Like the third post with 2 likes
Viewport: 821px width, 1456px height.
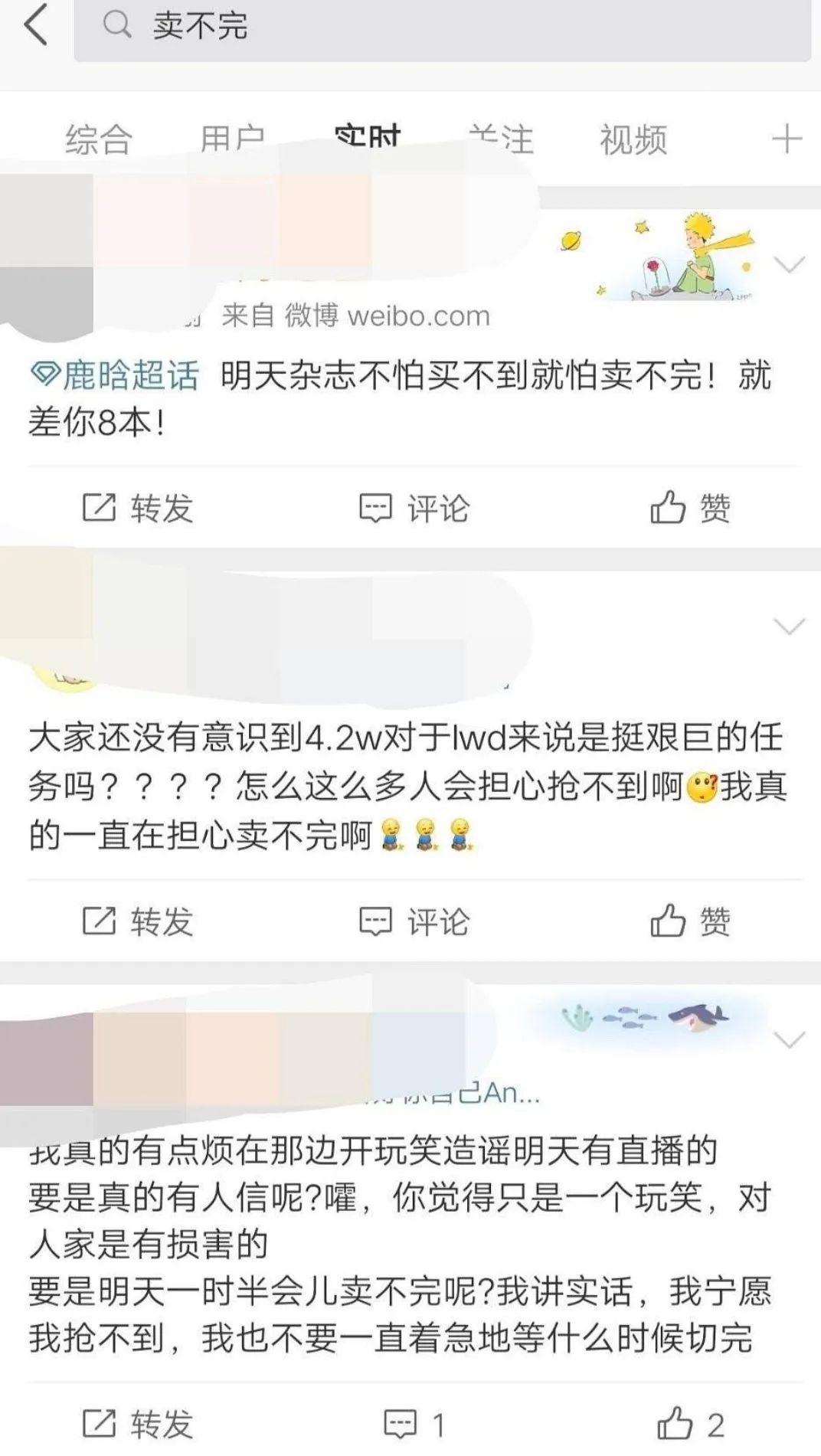691,1423
